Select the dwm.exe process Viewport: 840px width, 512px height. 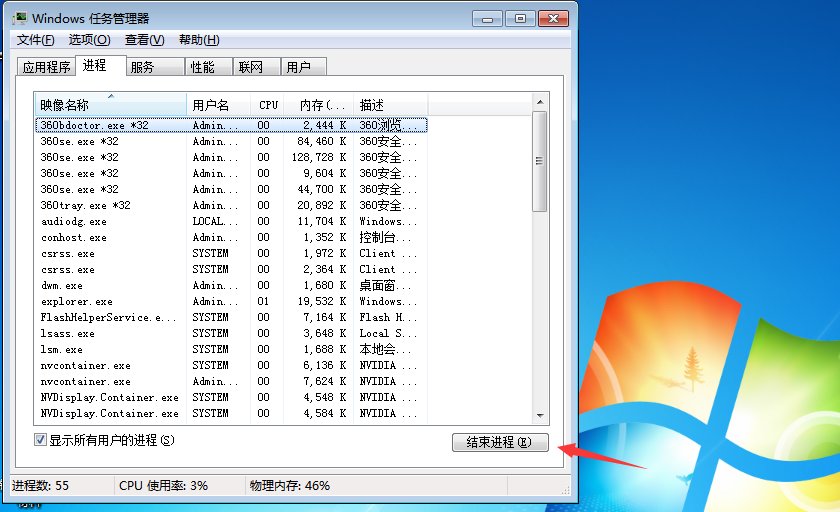pos(231,285)
